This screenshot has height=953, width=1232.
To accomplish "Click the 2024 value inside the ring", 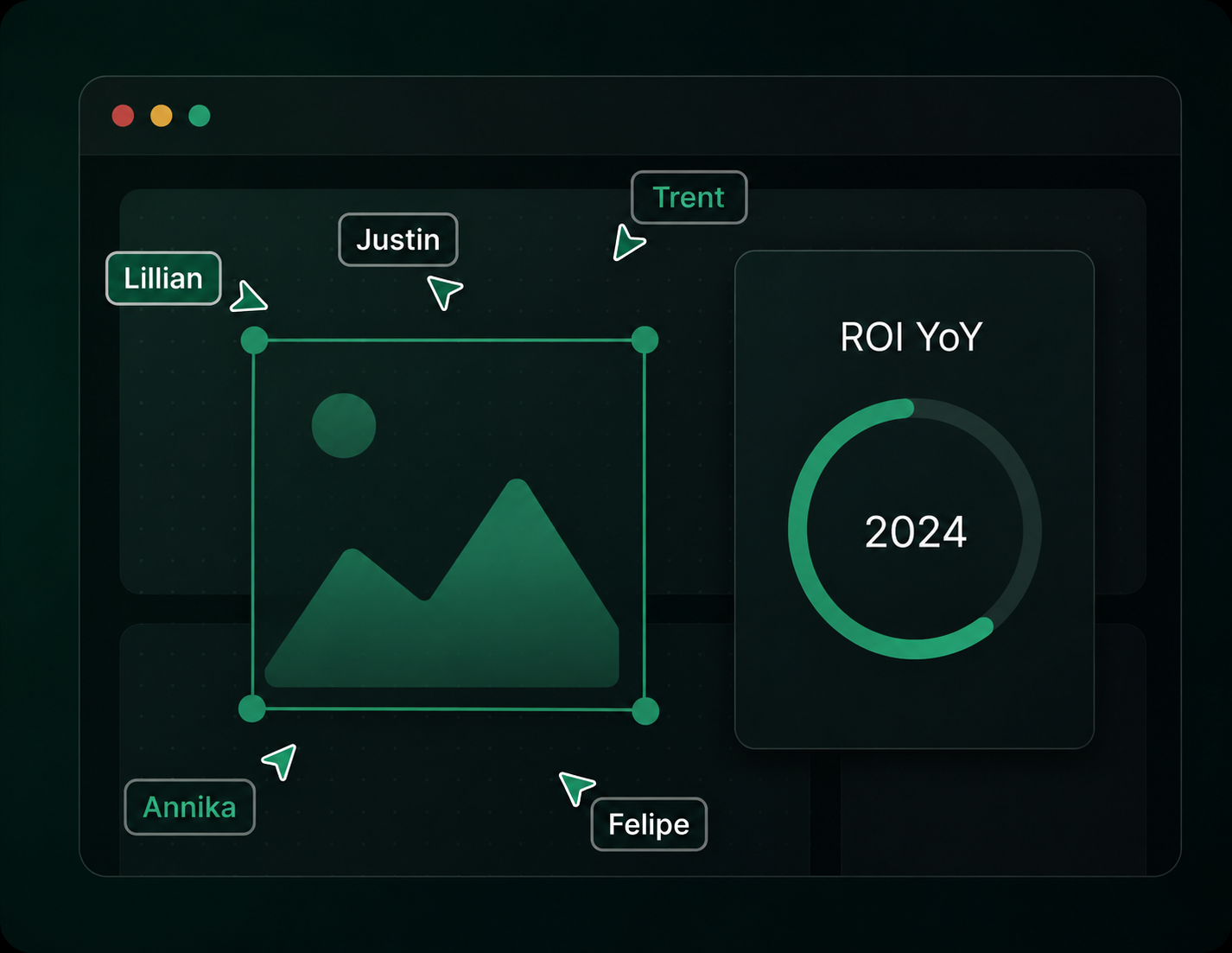I will pos(916,531).
